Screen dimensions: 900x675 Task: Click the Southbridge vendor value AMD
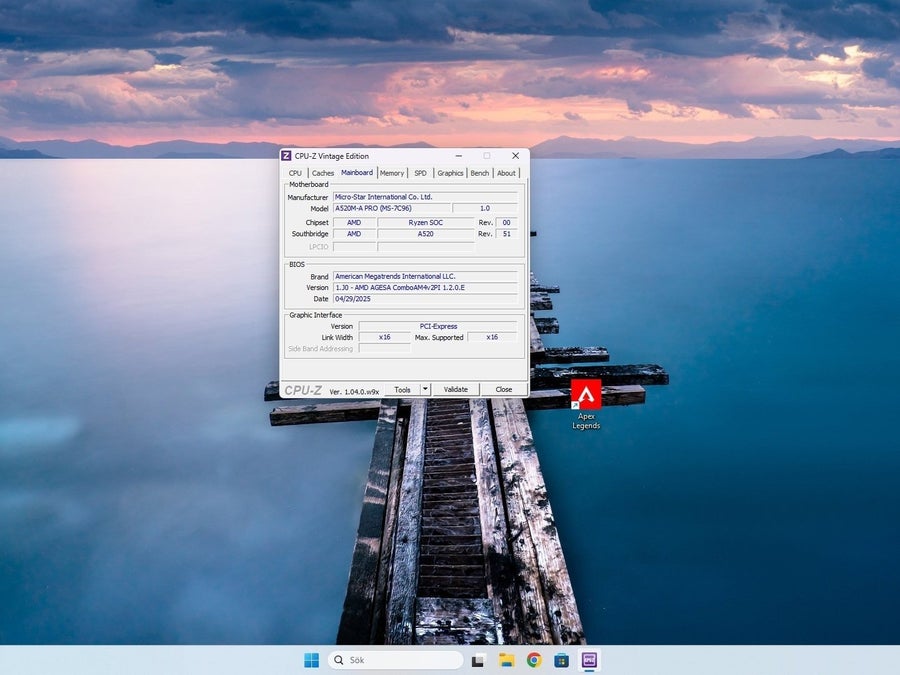tap(354, 234)
